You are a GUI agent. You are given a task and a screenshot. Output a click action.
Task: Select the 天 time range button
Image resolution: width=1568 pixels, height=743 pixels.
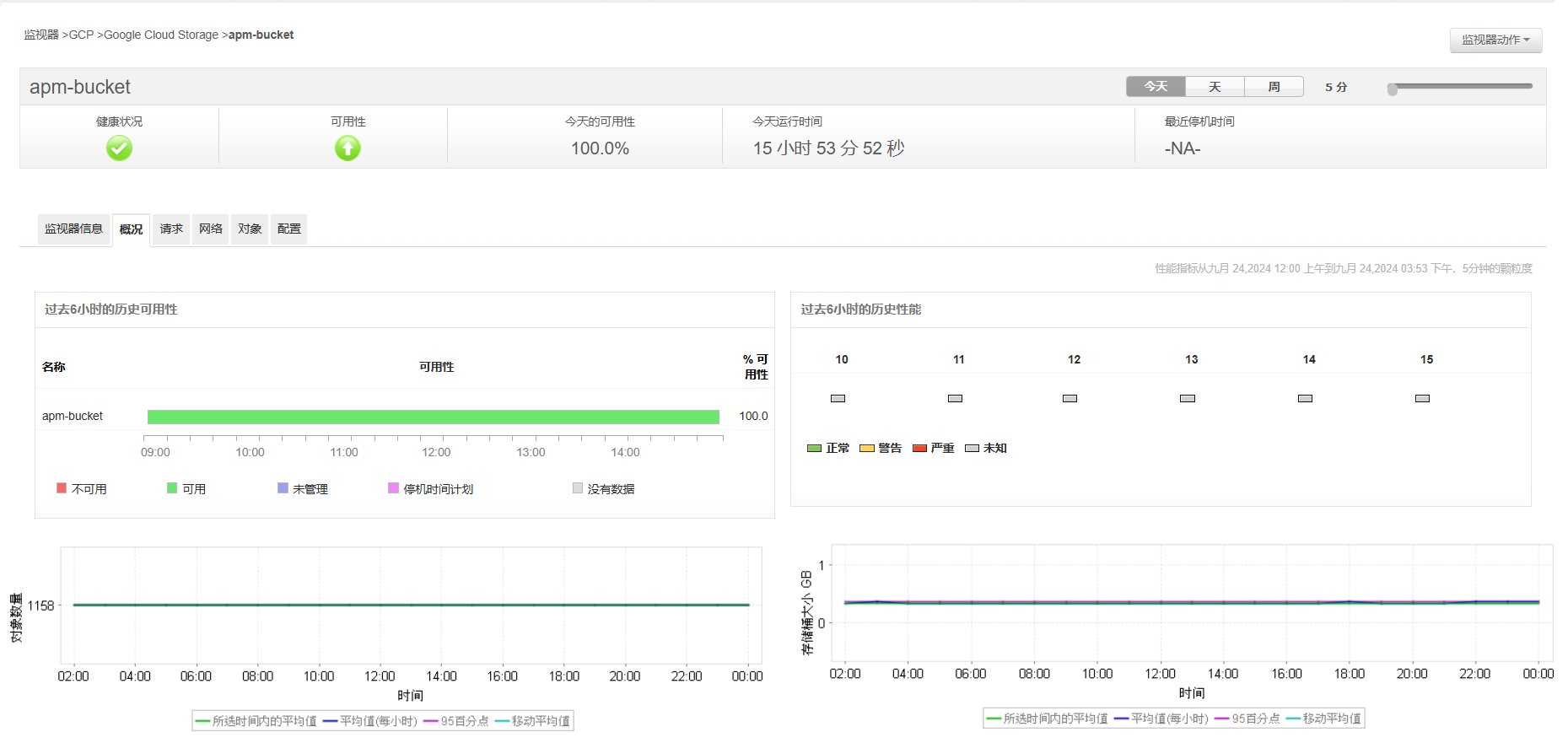[x=1215, y=87]
